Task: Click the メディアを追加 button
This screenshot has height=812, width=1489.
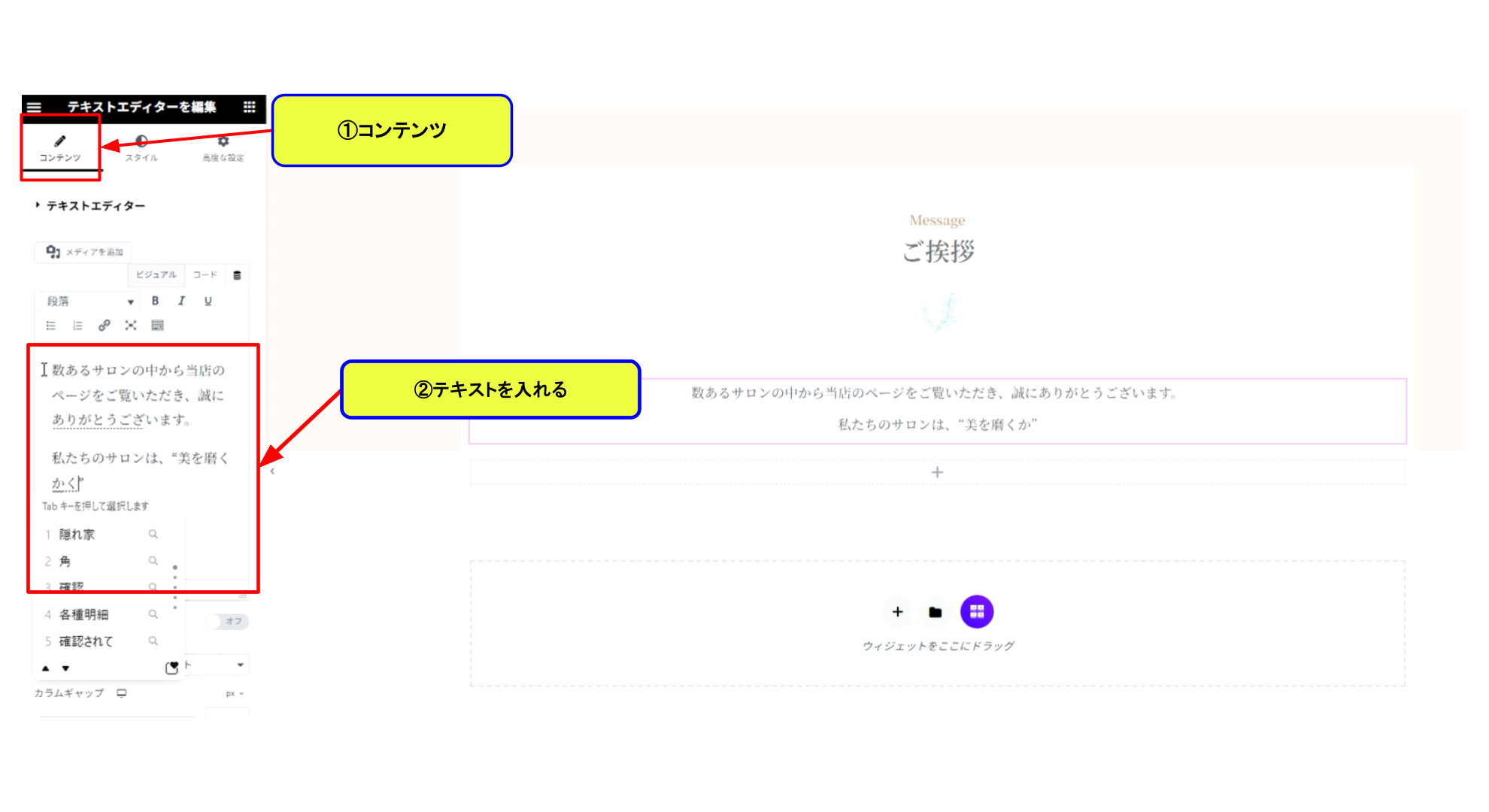Action: [83, 252]
